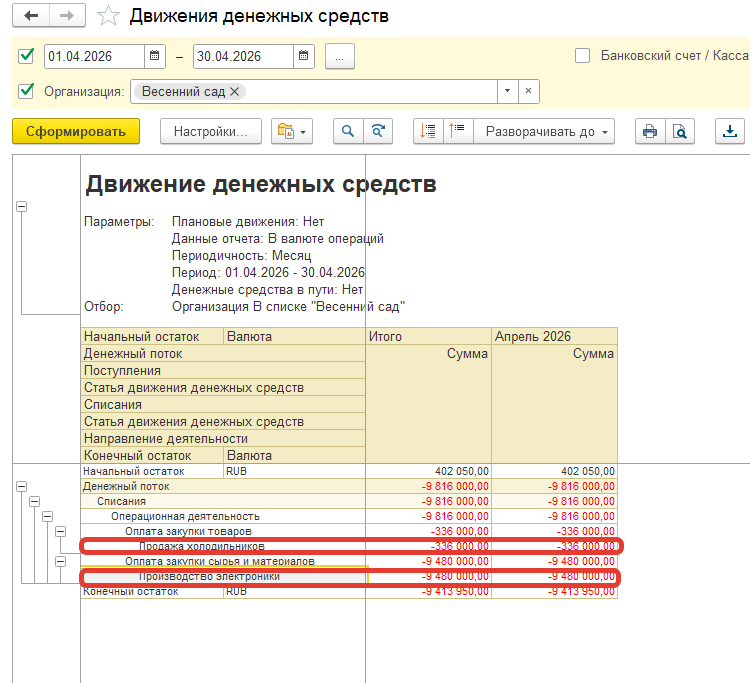Click the back navigation arrow
Image resolution: width=750 pixels, height=683 pixels.
click(32, 16)
